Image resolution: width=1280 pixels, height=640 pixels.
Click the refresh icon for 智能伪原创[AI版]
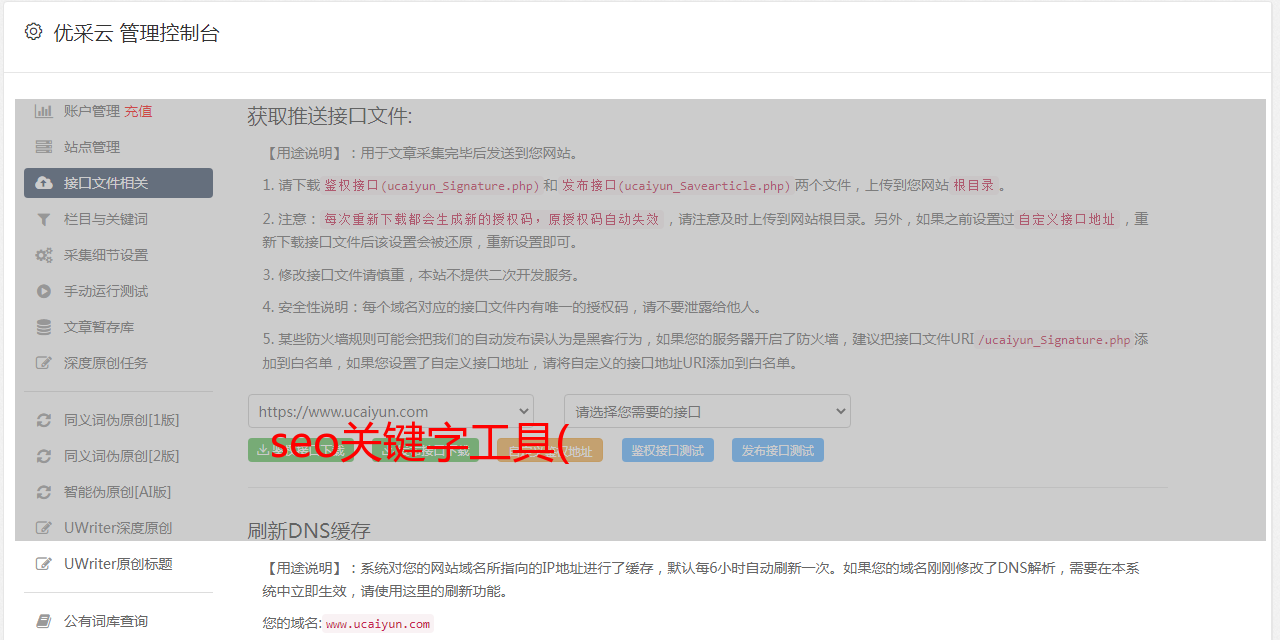click(x=44, y=492)
